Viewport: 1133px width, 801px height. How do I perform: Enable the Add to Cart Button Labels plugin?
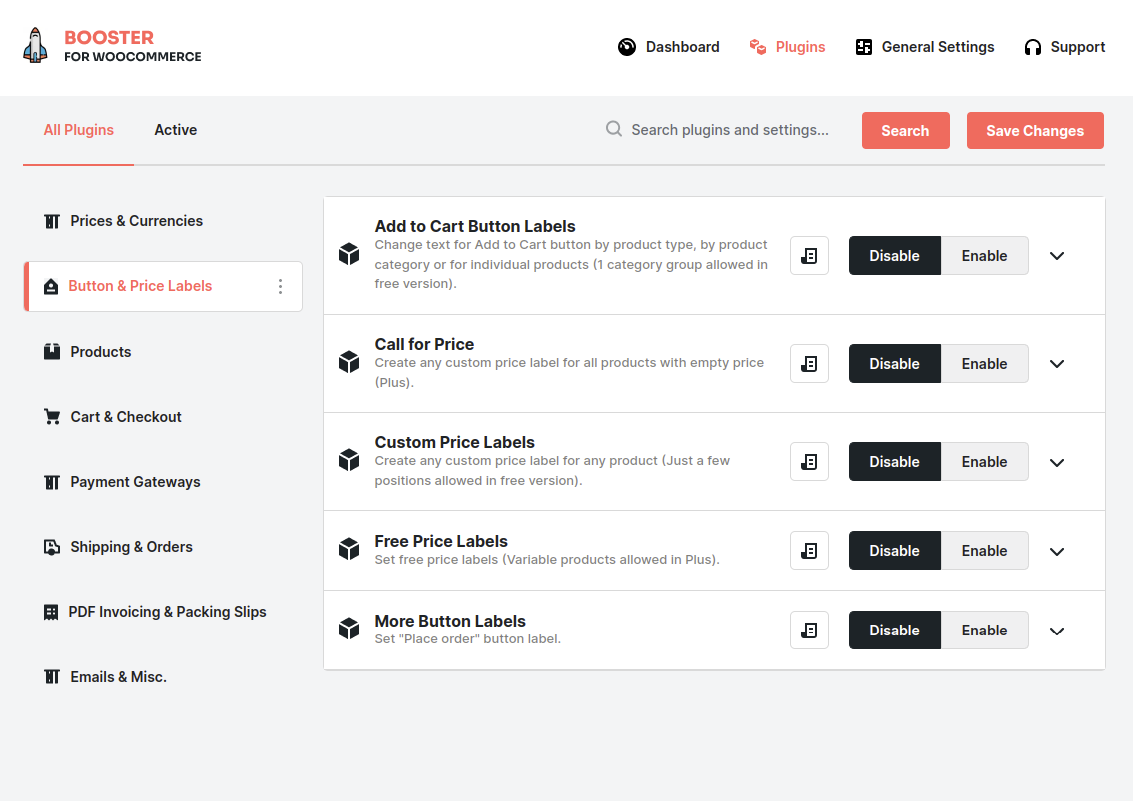984,256
